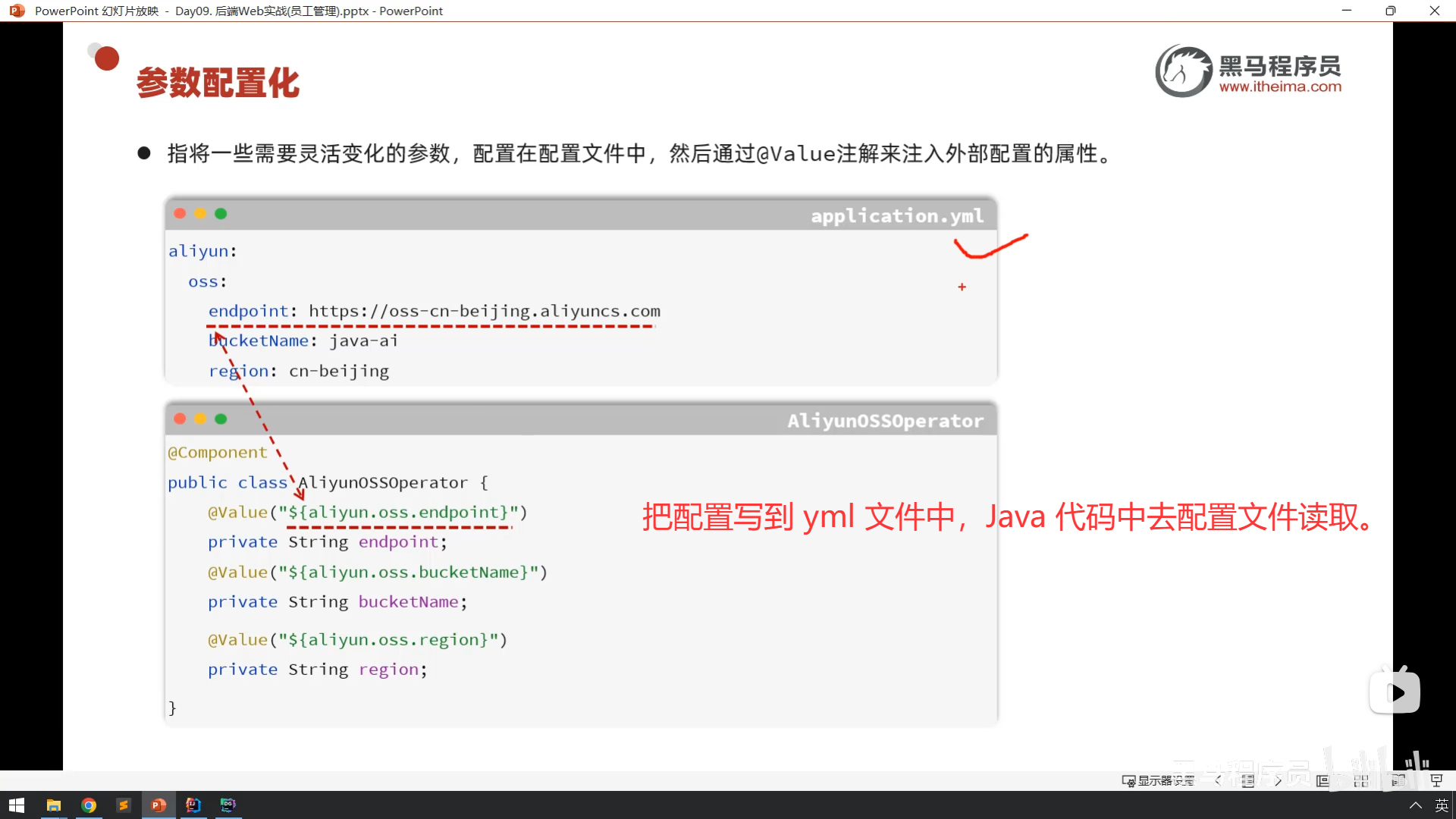Restore down the PowerPoint window
The height and width of the screenshot is (819, 1456).
[1390, 11]
